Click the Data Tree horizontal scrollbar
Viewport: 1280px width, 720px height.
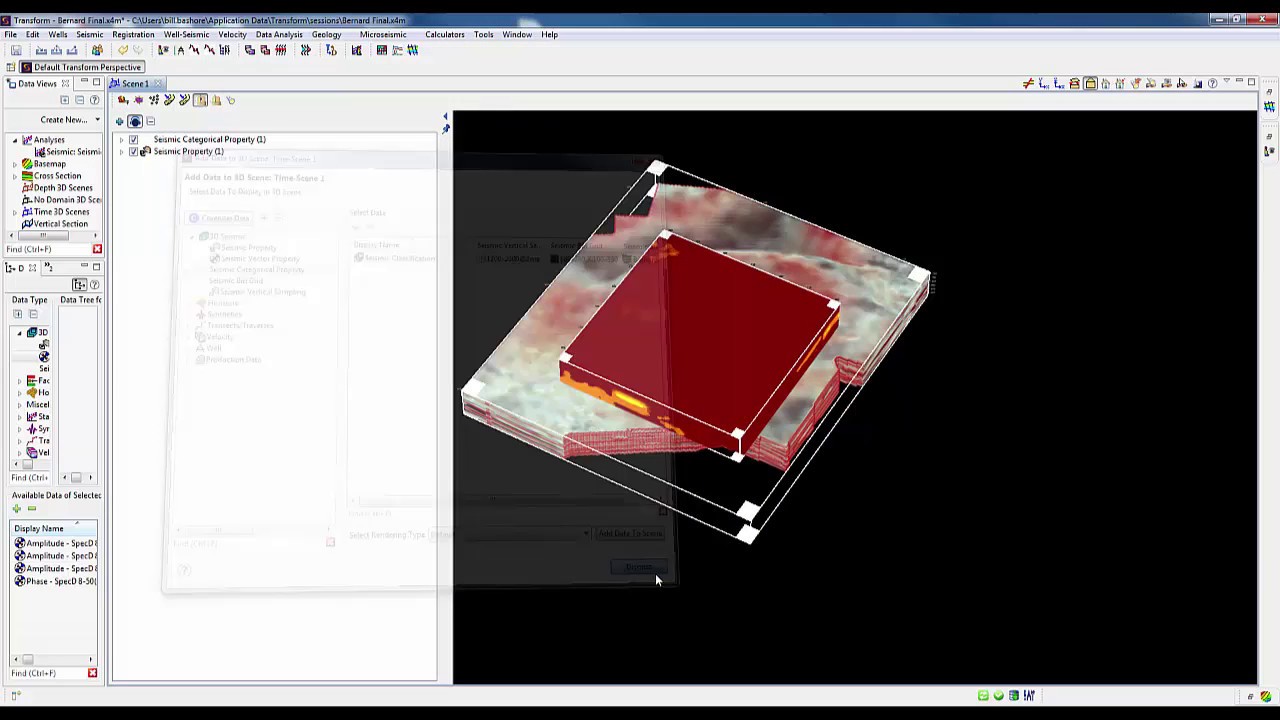(76, 477)
